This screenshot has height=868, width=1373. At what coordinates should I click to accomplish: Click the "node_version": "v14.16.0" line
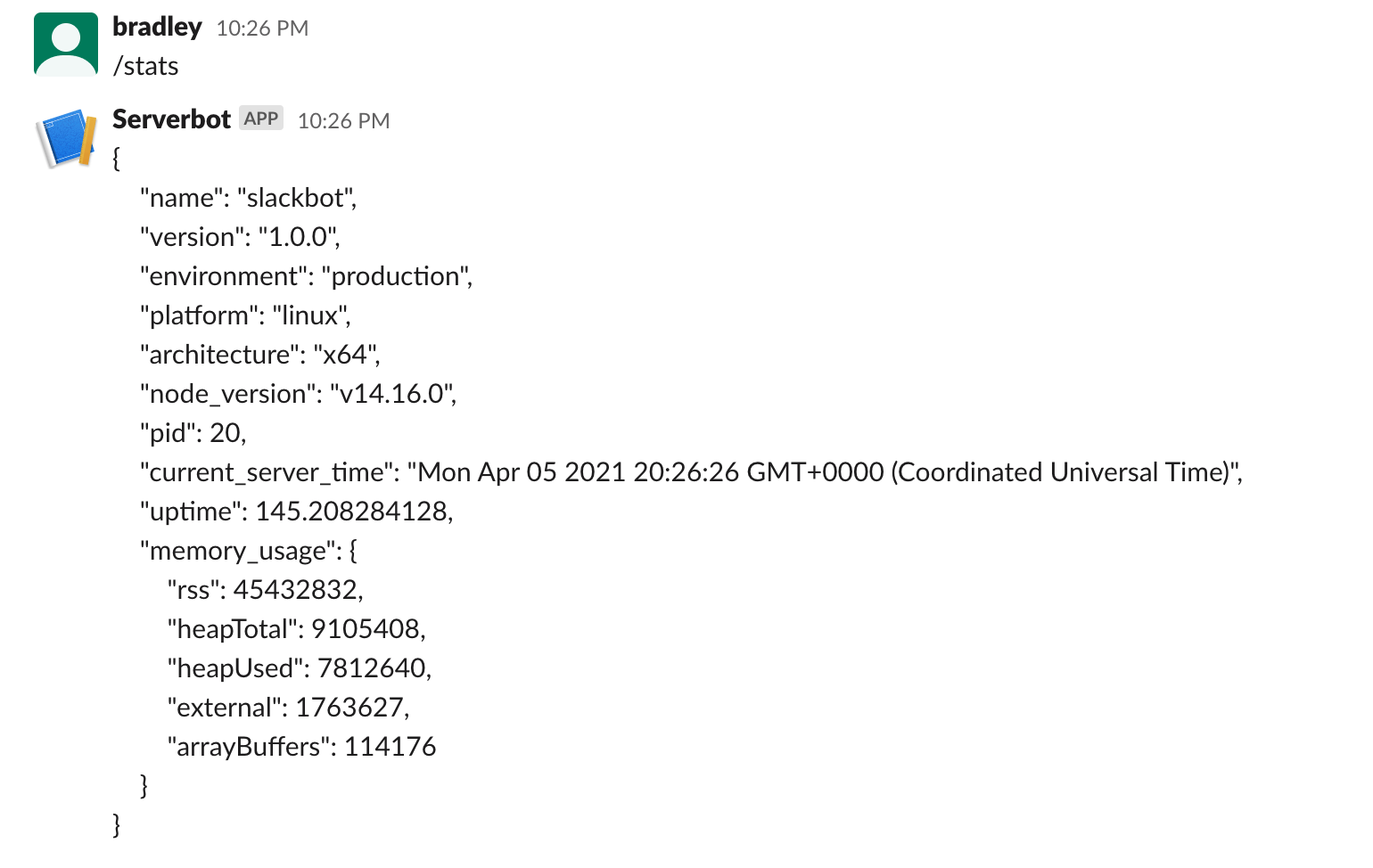298,394
